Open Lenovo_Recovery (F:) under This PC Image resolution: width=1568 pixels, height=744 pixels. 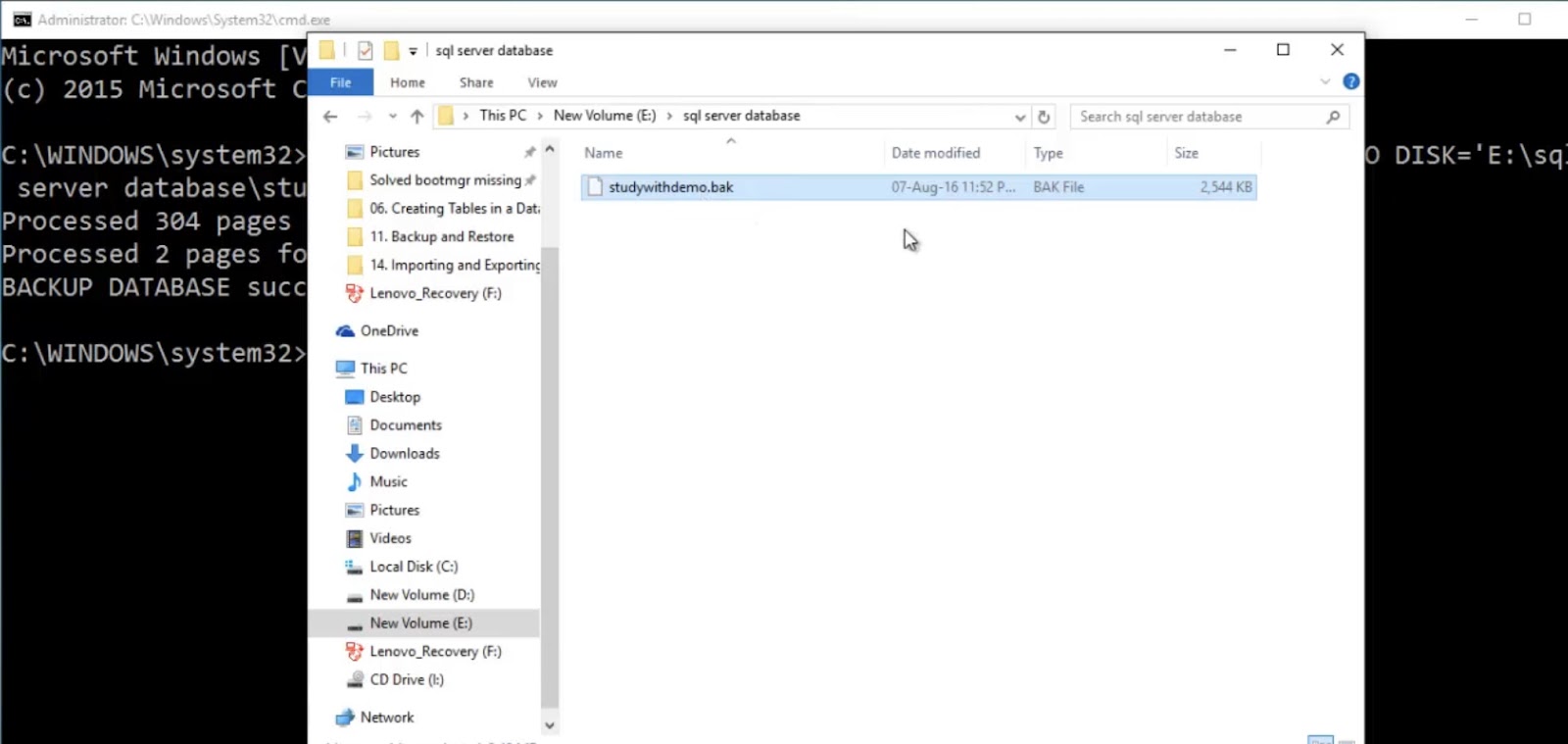click(x=435, y=652)
